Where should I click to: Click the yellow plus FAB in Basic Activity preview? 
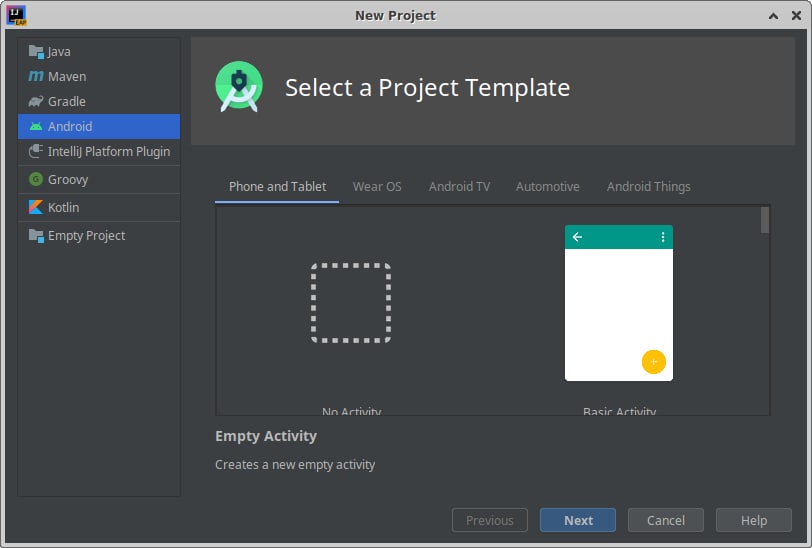pyautogui.click(x=654, y=362)
